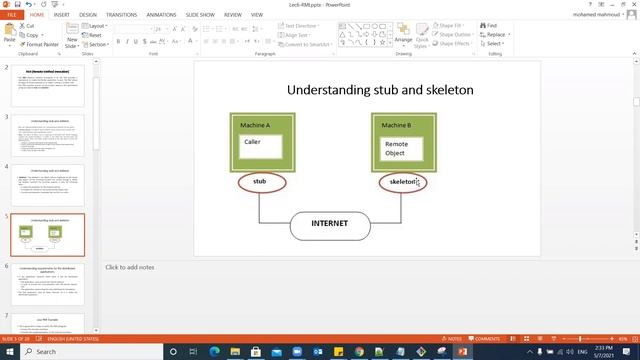Toggle Italic formatting
640x360 pixels.
point(127,41)
